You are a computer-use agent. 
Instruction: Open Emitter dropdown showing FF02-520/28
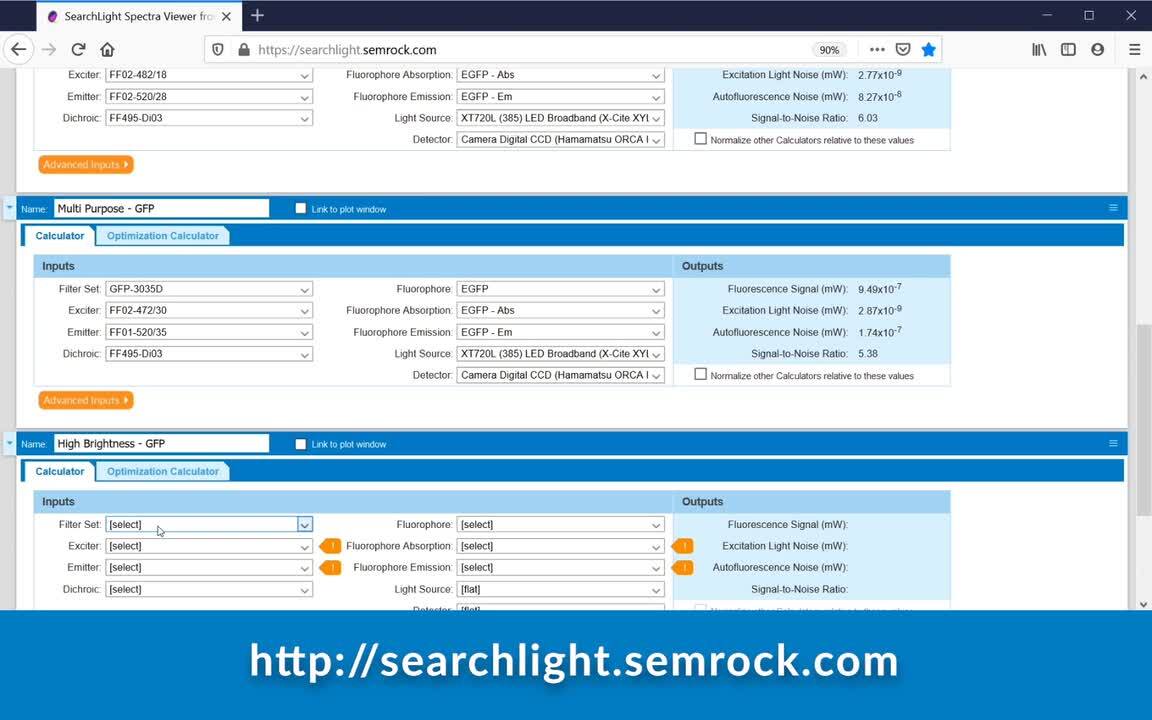(x=209, y=96)
